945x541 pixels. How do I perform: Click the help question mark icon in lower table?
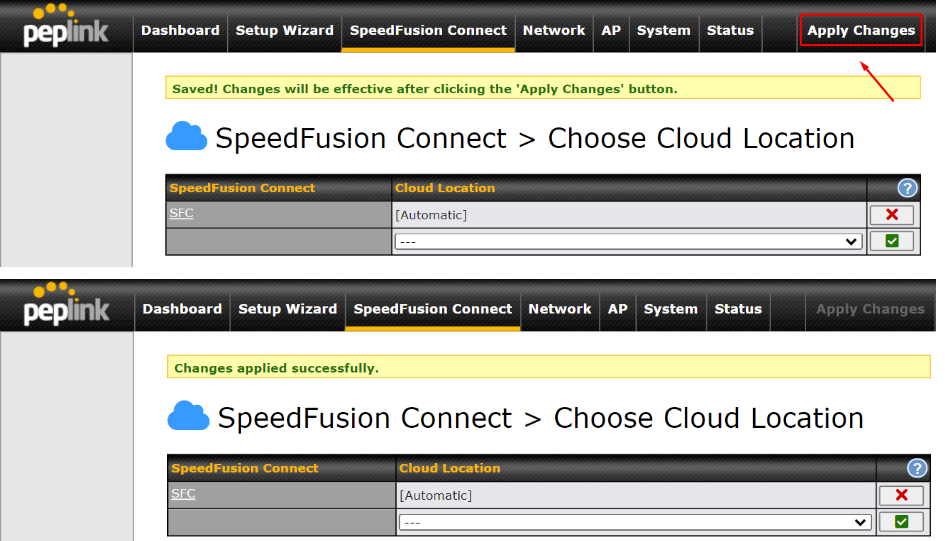917,468
